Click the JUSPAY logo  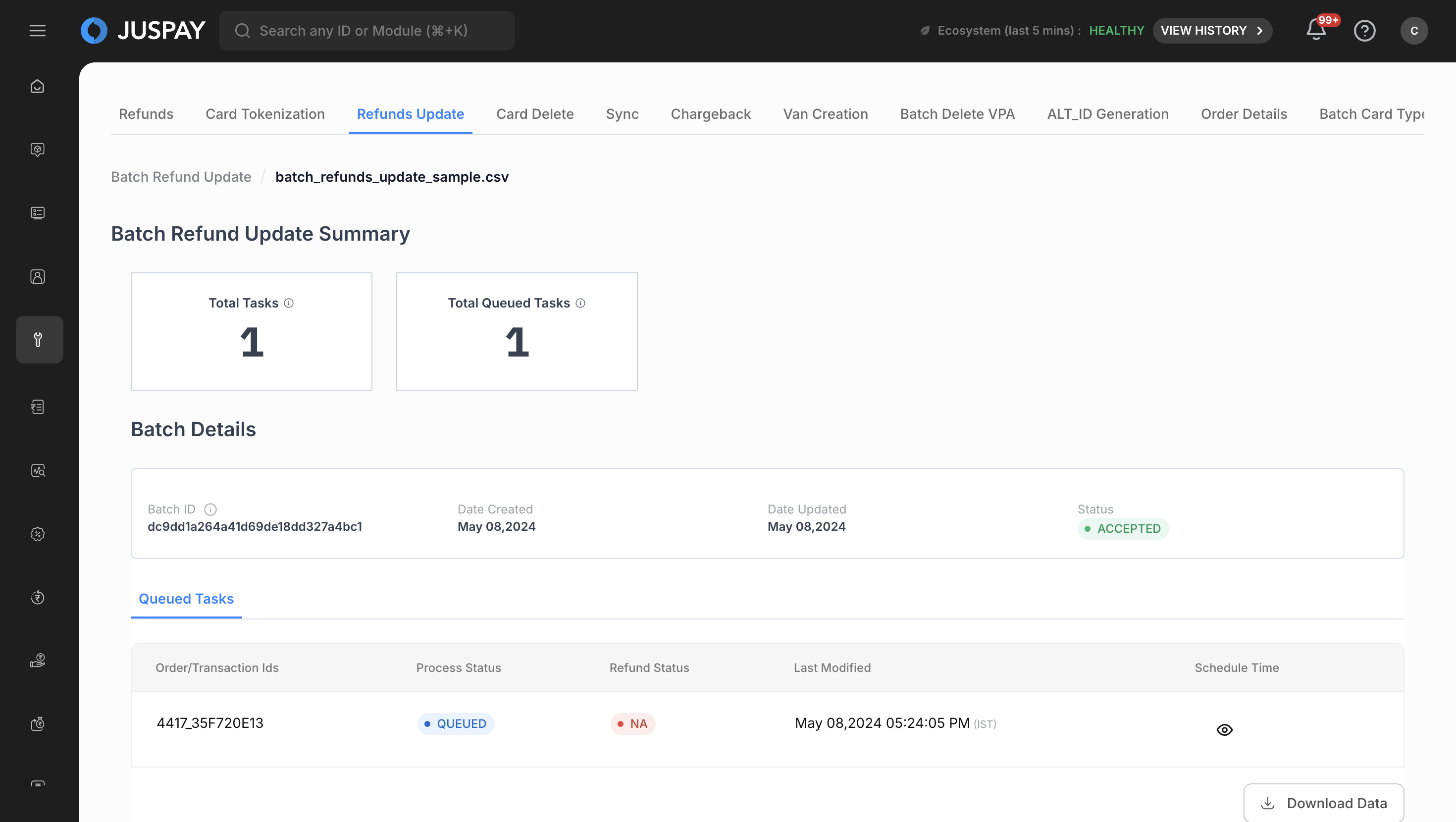143,31
